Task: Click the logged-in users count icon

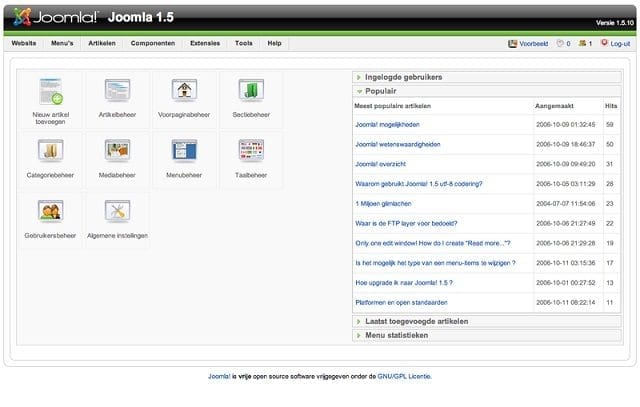Action: [x=582, y=43]
